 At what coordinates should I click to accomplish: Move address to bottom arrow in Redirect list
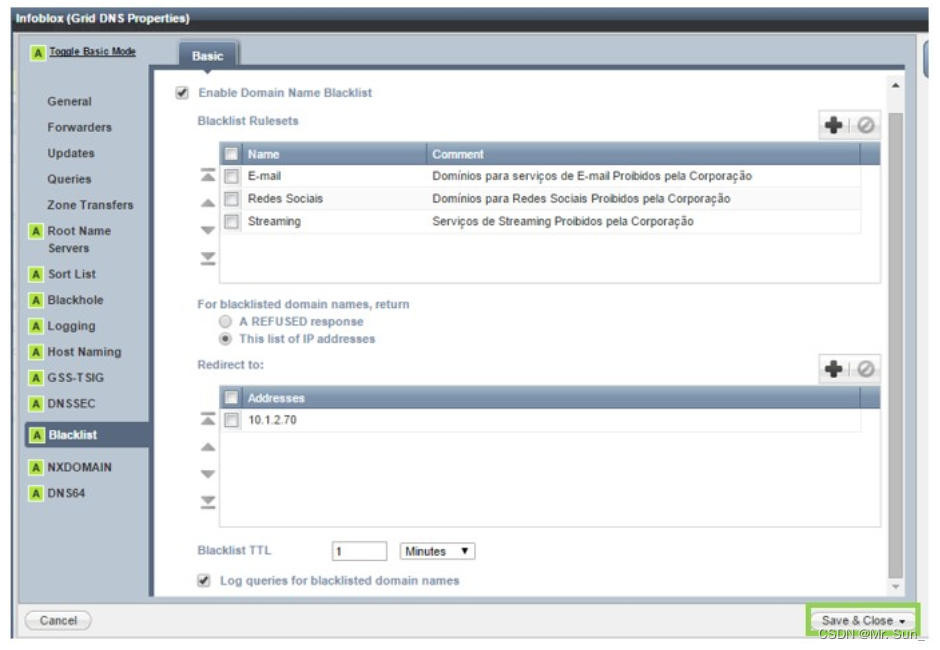point(208,502)
